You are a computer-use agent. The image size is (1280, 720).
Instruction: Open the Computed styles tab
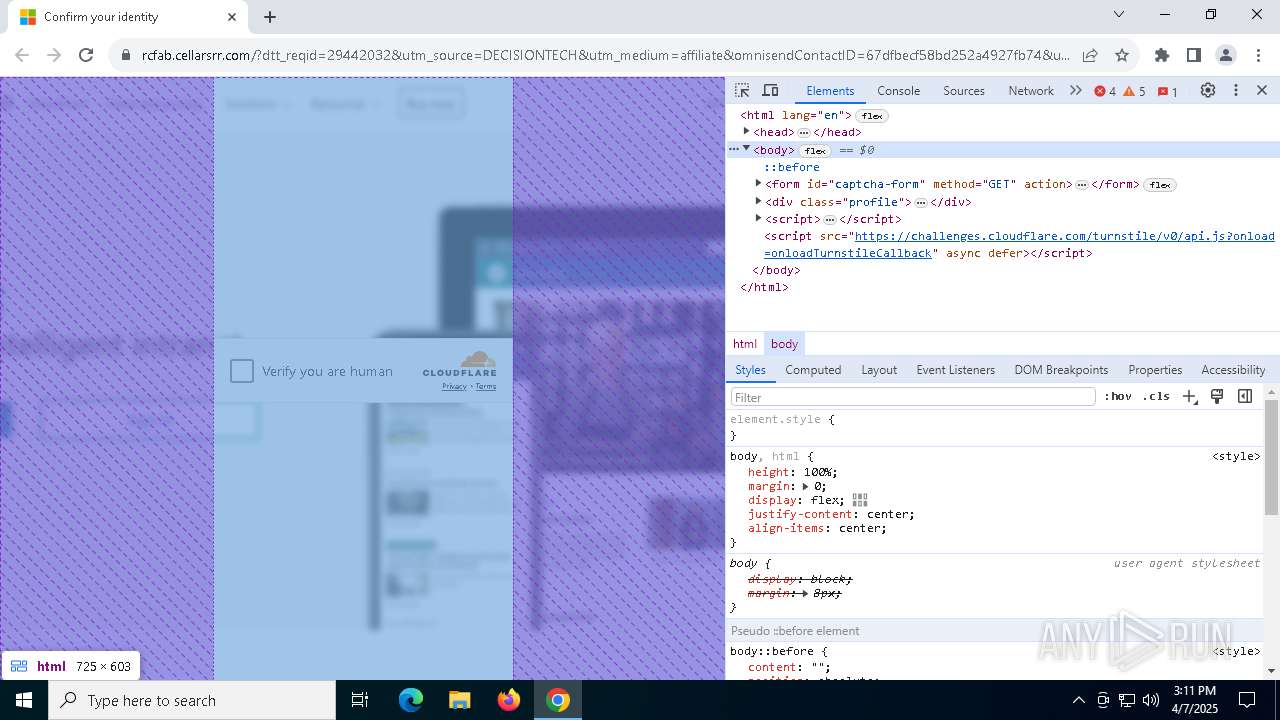813,369
